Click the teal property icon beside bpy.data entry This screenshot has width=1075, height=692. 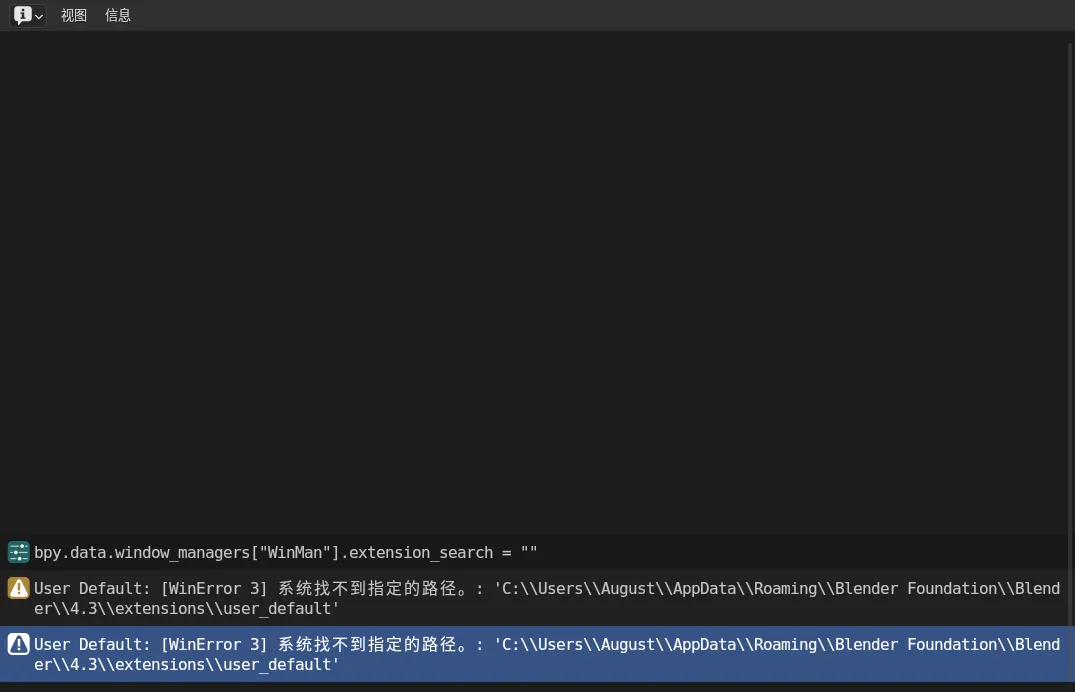point(18,552)
